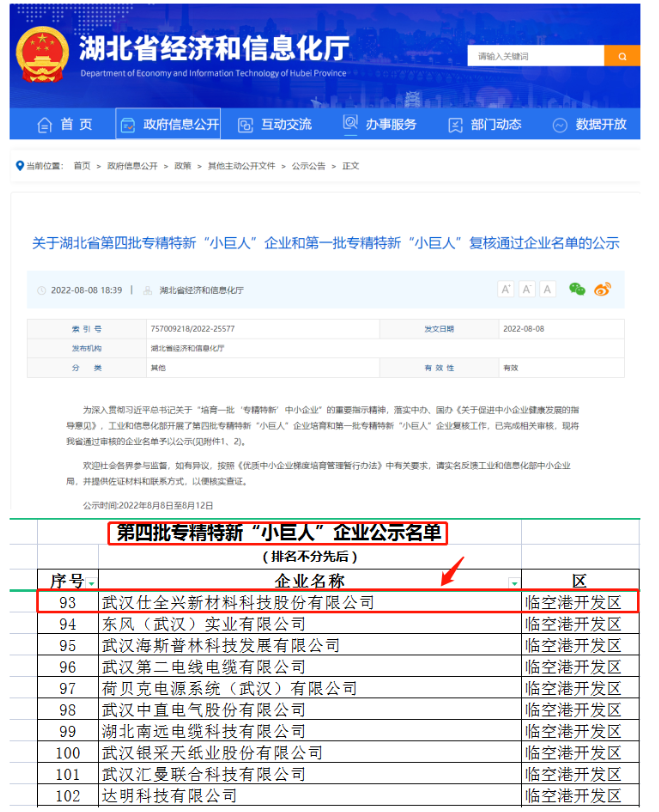This screenshot has height=812, width=659.
Task: Focus the keyword search input field
Action: [536, 56]
